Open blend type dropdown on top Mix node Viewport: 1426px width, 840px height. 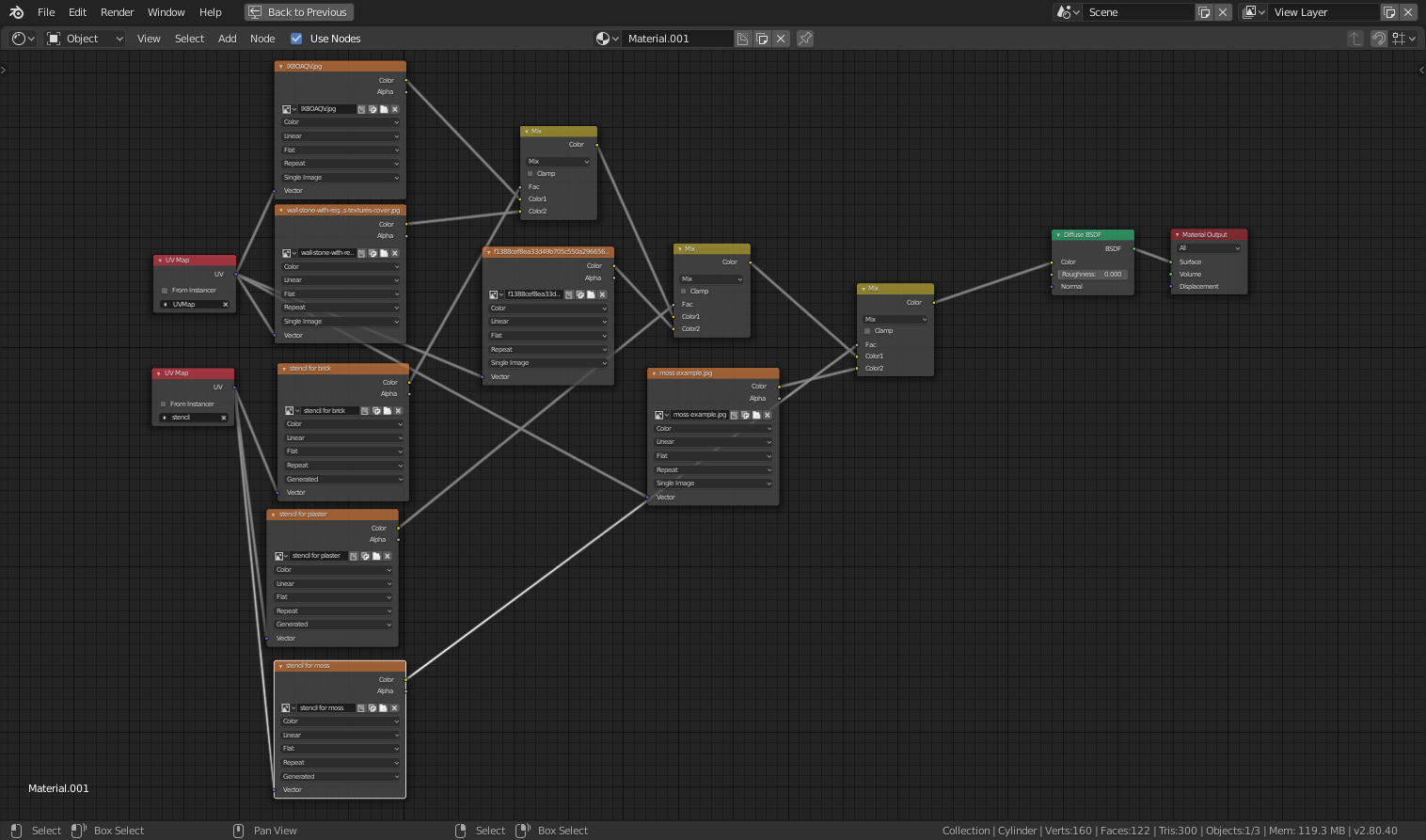(559, 162)
